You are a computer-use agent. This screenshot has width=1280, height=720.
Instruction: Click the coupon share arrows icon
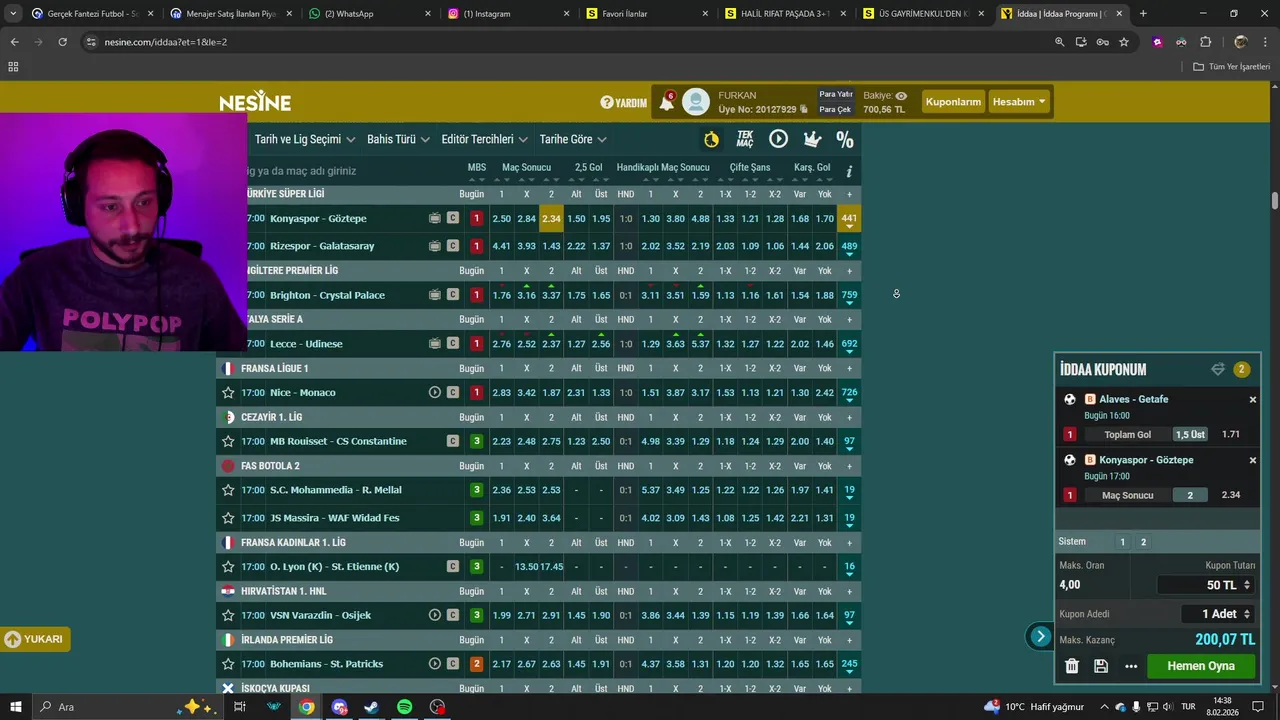pos(1218,369)
